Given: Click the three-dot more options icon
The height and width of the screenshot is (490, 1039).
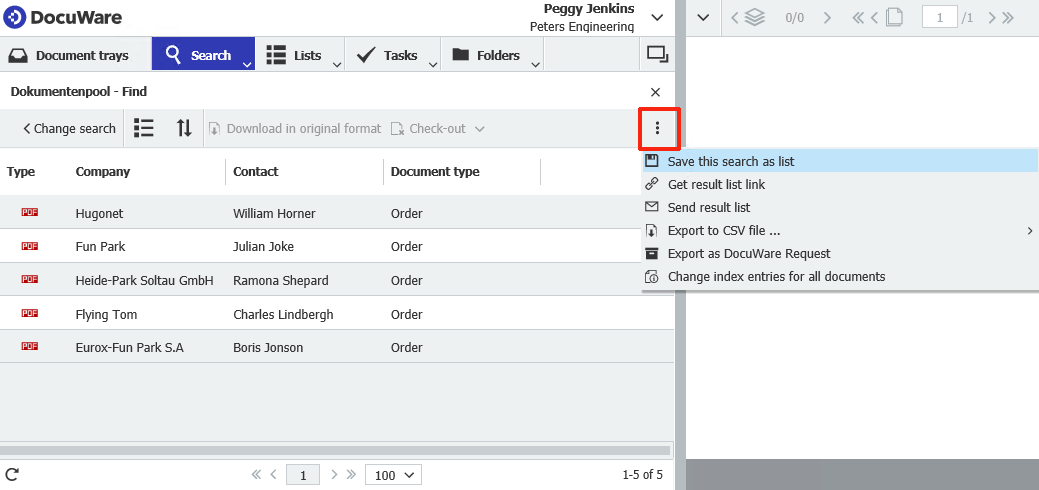Looking at the screenshot, I should click(657, 128).
